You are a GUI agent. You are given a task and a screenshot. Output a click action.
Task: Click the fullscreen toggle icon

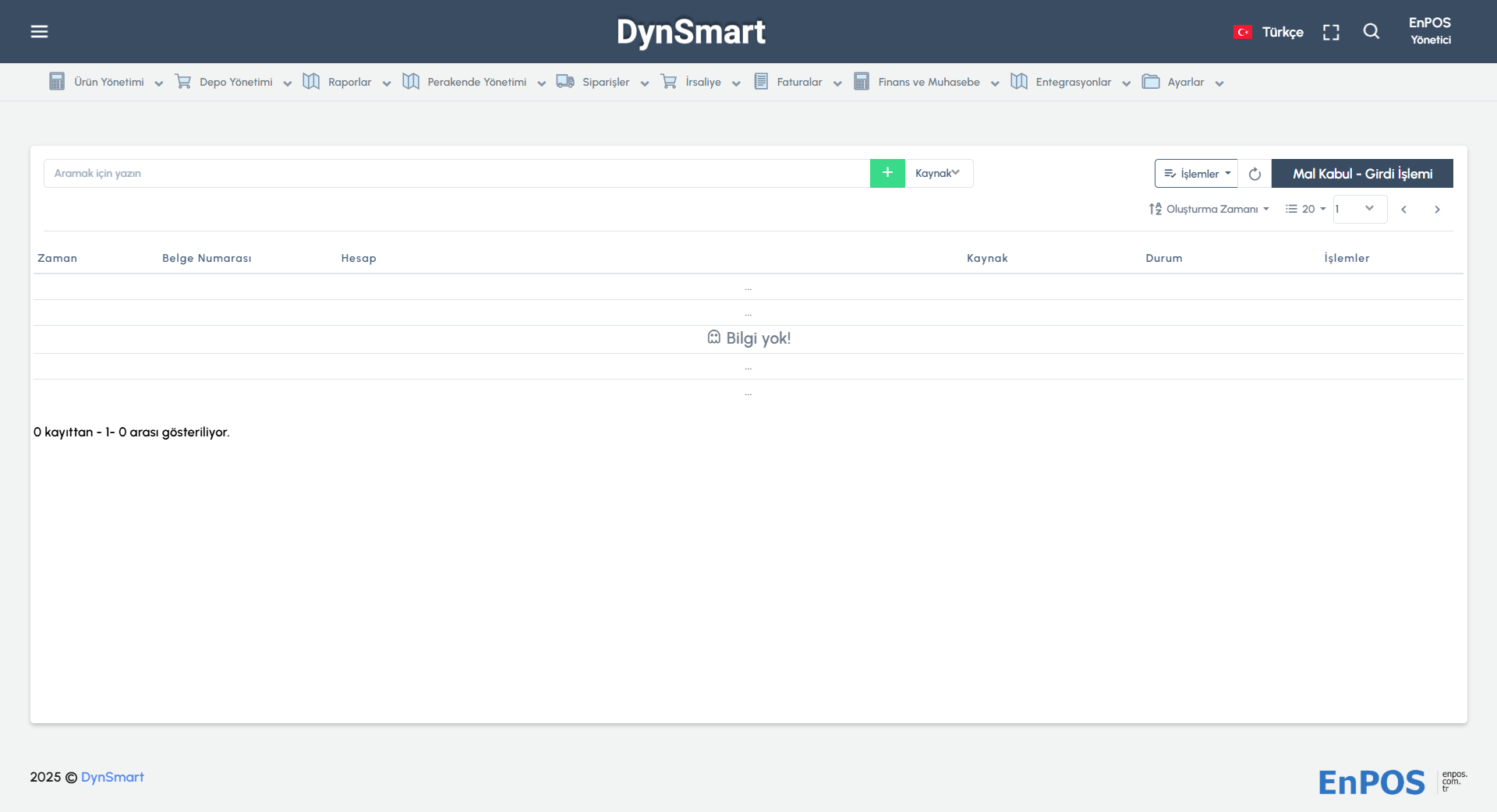click(1331, 32)
